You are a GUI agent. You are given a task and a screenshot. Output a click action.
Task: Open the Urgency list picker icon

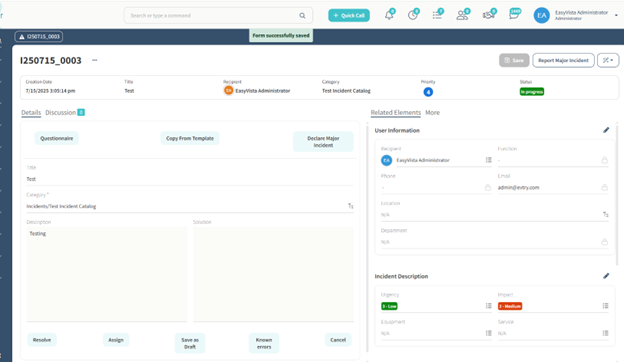488,306
